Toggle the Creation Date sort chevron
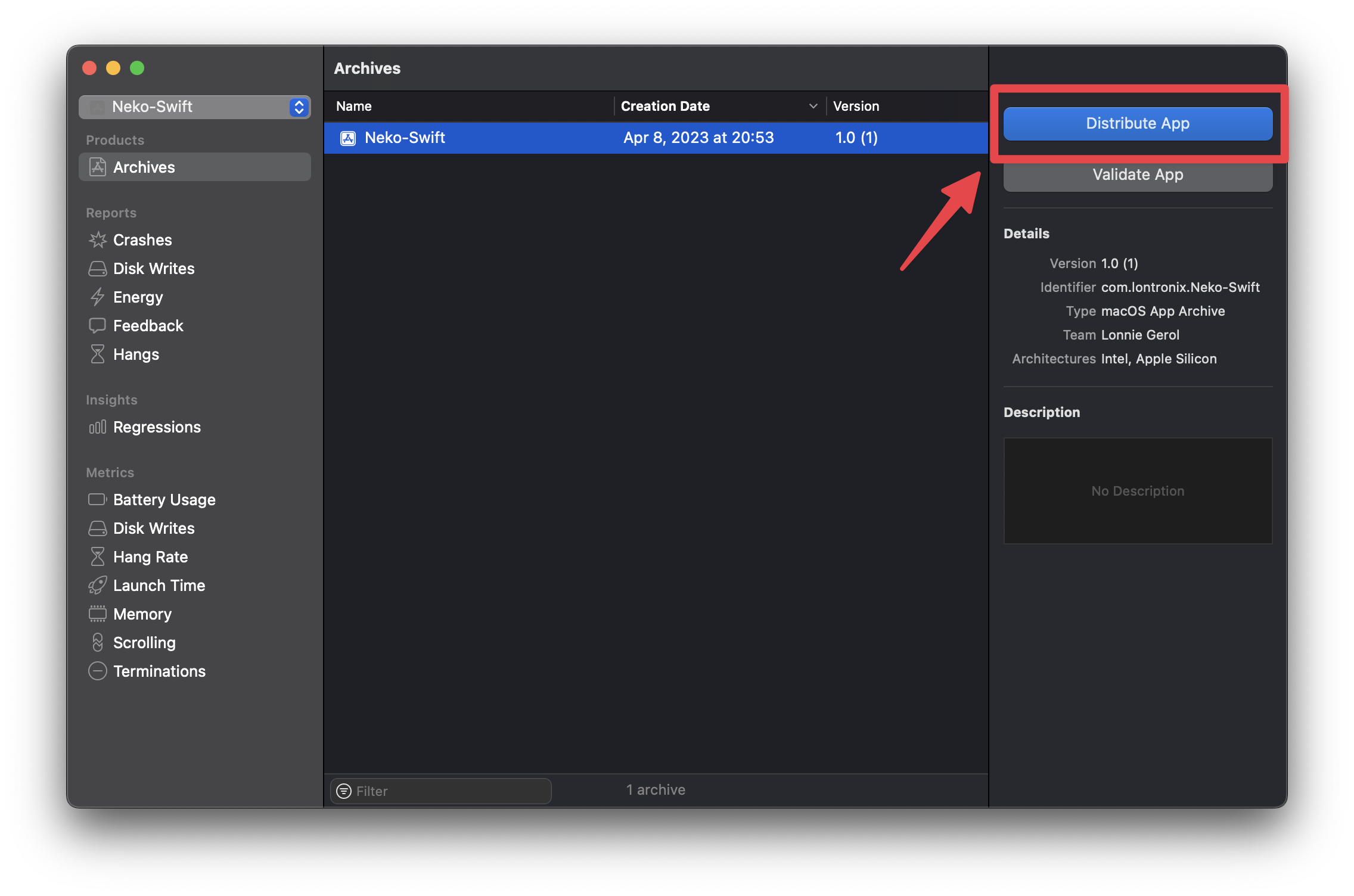 coord(813,106)
